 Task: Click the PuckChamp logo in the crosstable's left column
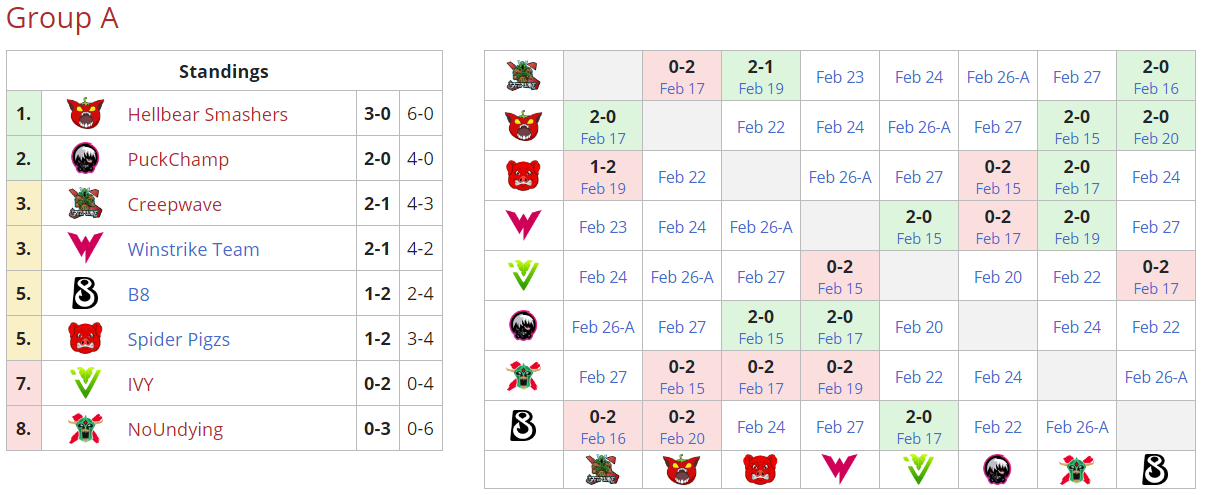[x=523, y=326]
